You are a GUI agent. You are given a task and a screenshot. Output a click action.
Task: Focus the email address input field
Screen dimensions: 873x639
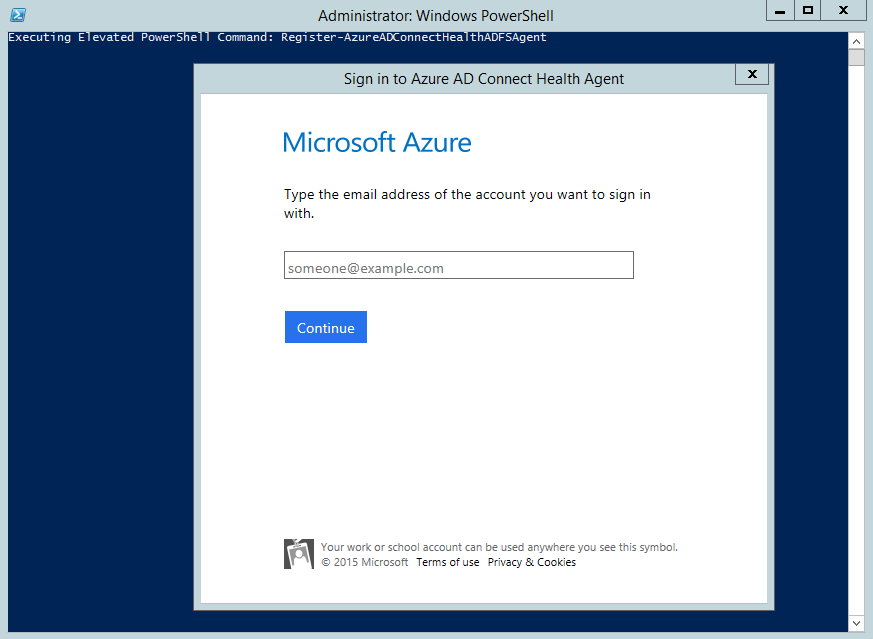point(459,265)
